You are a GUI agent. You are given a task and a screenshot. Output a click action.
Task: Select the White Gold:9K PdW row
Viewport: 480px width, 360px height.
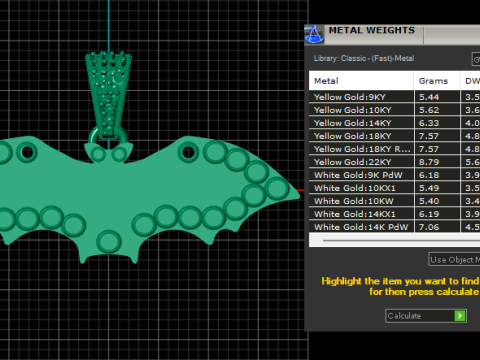click(x=394, y=175)
